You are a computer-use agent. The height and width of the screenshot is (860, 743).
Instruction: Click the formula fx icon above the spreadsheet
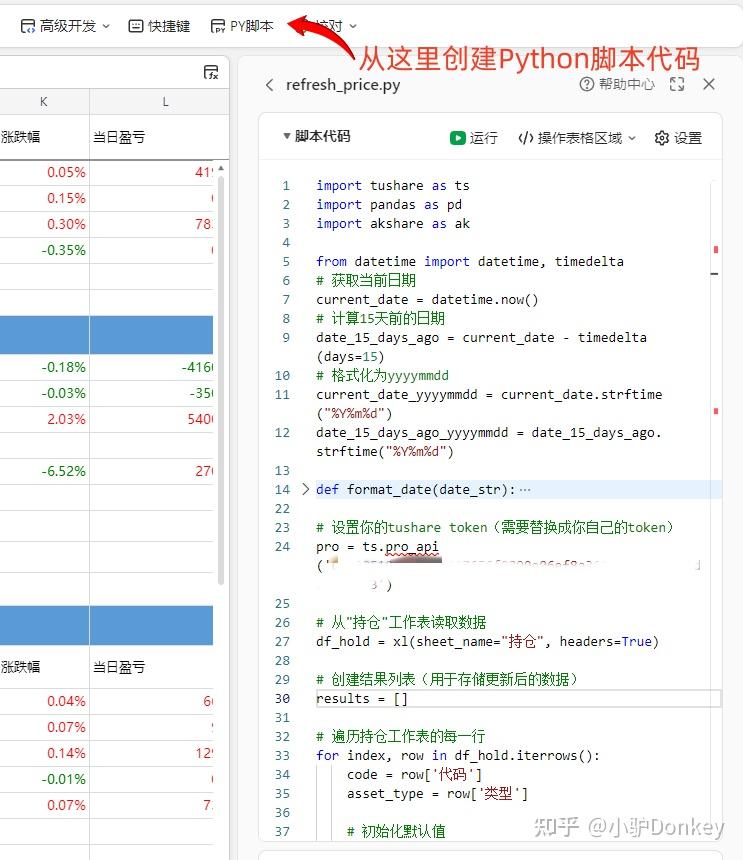pos(211,72)
